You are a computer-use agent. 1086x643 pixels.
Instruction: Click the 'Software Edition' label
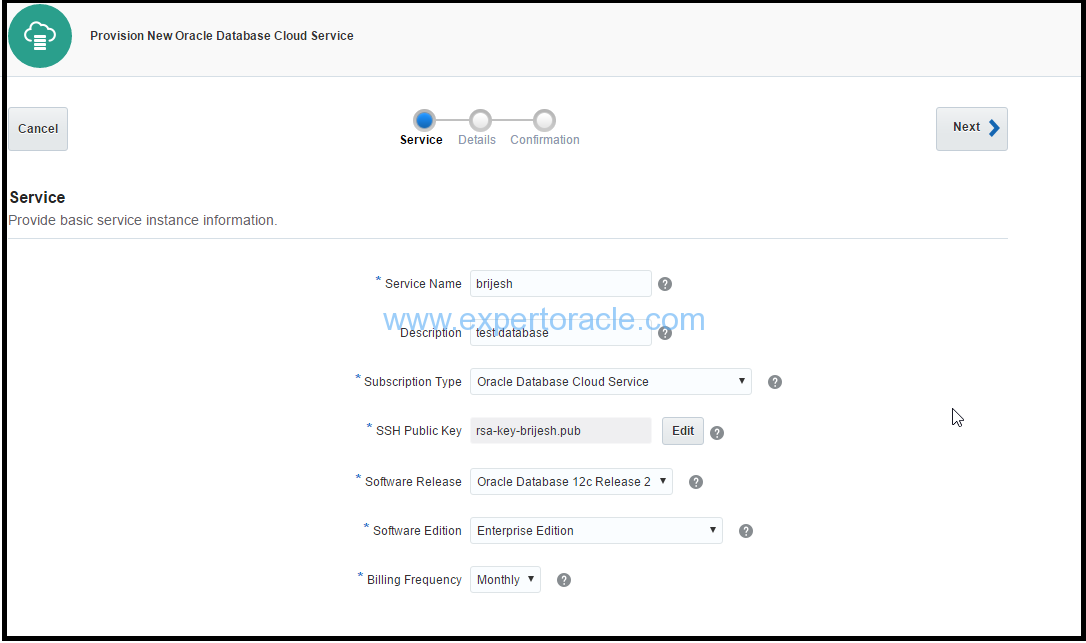point(417,531)
